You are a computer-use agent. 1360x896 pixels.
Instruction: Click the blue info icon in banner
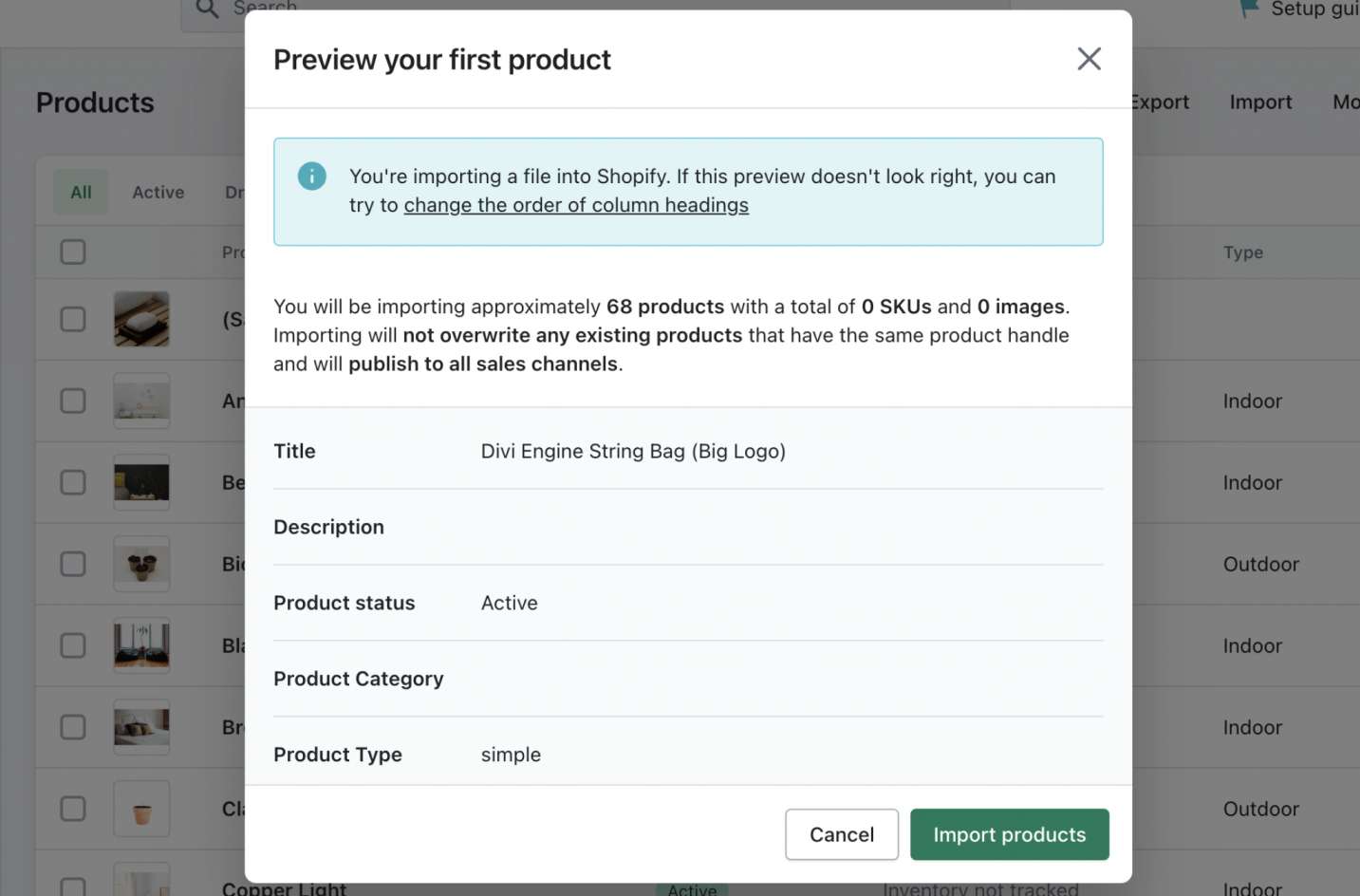(311, 177)
